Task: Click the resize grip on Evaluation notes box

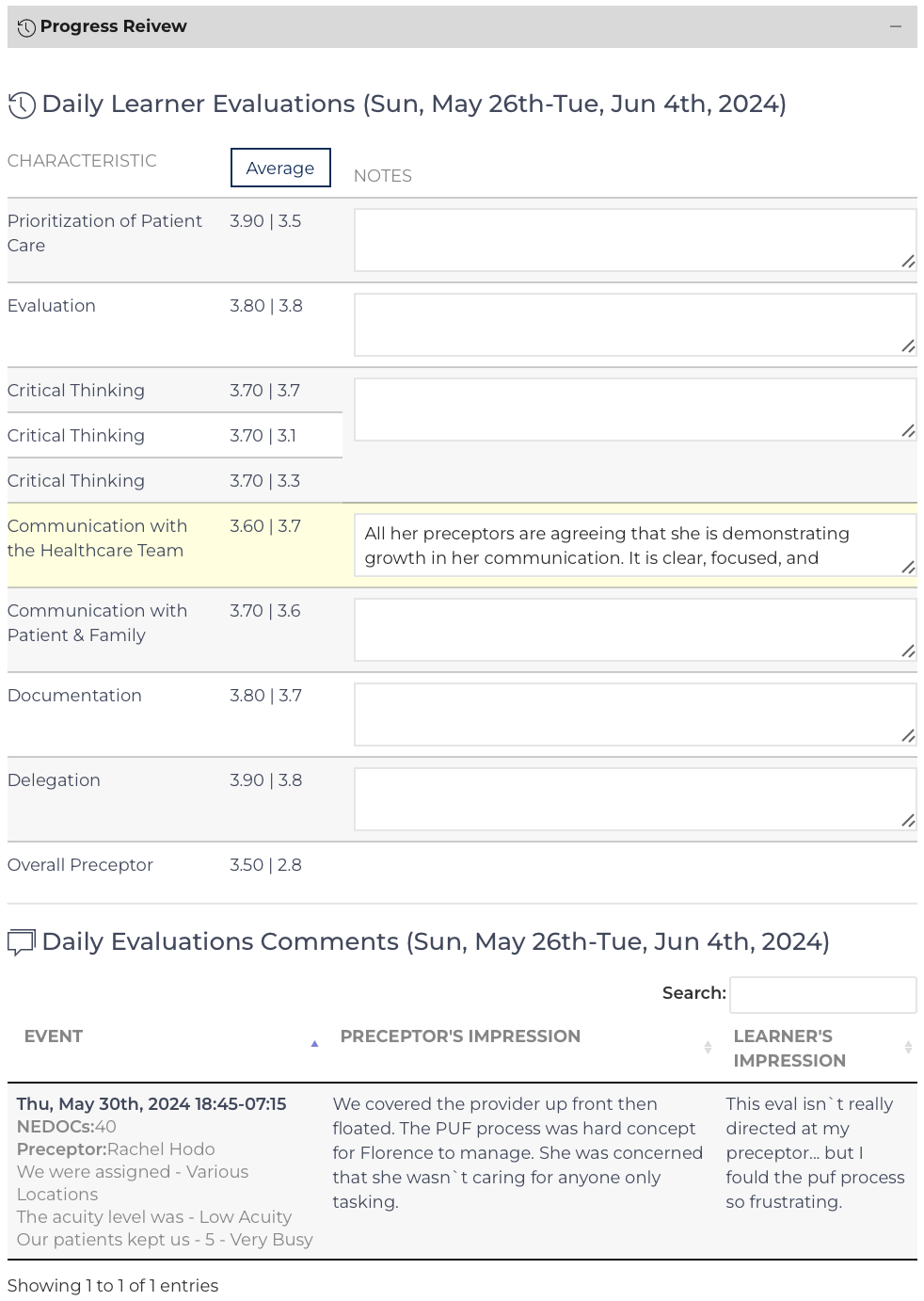Action: [908, 346]
